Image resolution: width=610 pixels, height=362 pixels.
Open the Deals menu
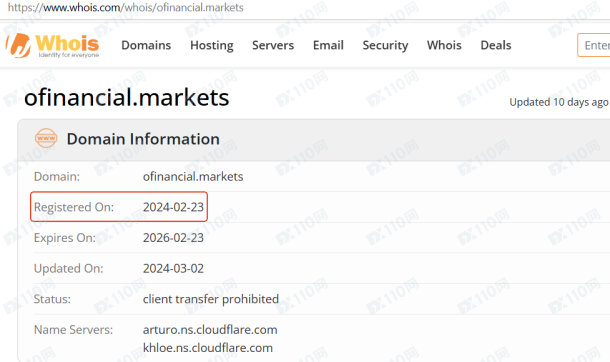(x=496, y=45)
